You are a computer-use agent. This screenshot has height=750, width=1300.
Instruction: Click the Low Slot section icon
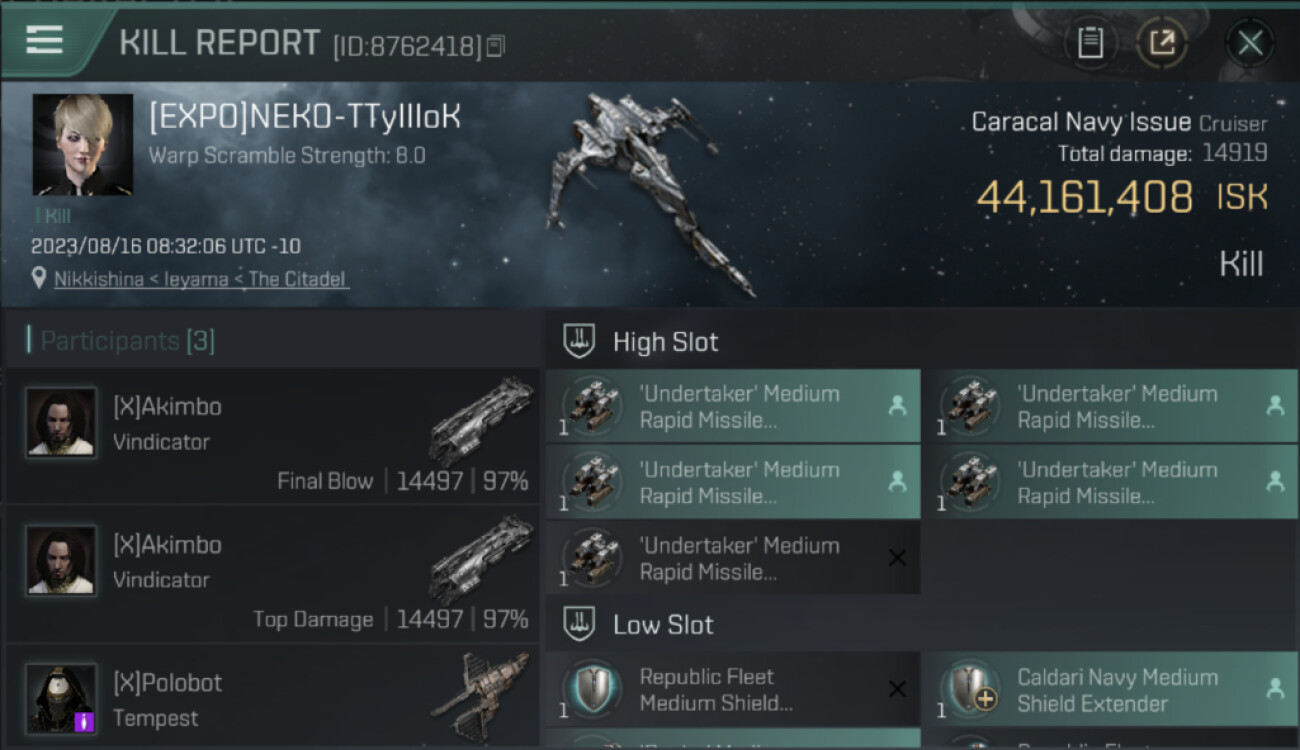(580, 625)
